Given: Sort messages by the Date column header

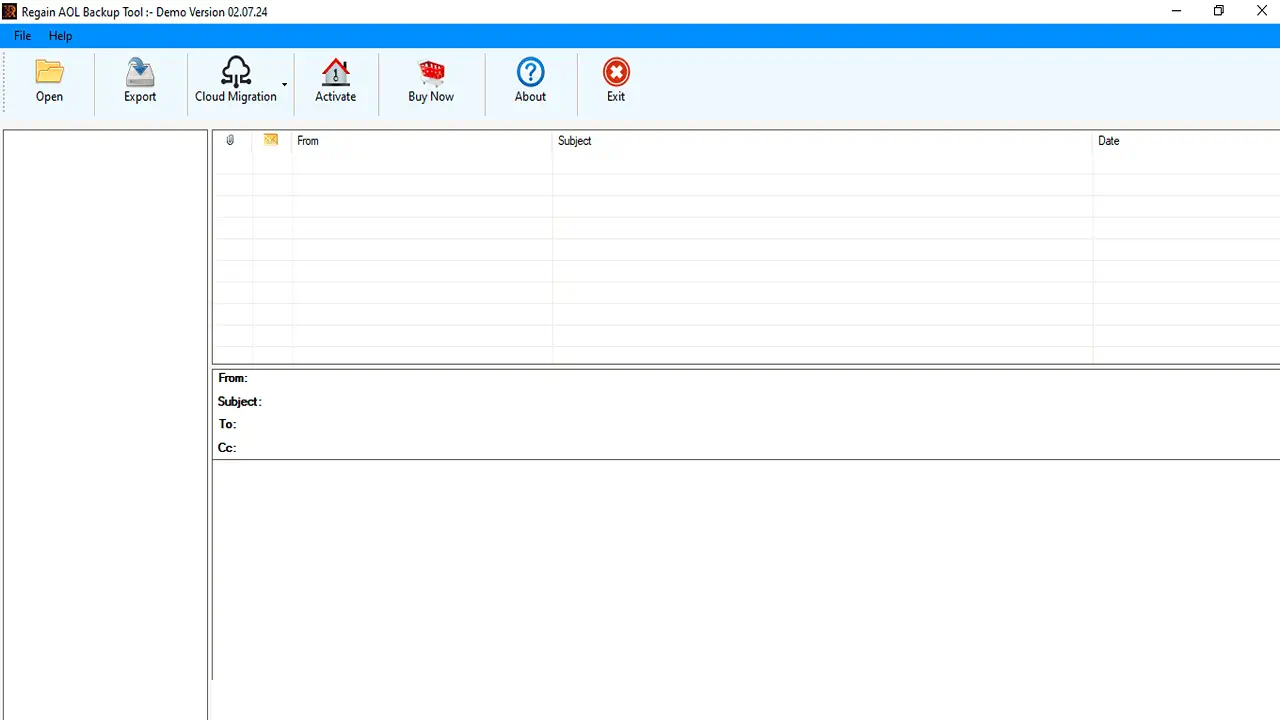Looking at the screenshot, I should pos(1186,141).
